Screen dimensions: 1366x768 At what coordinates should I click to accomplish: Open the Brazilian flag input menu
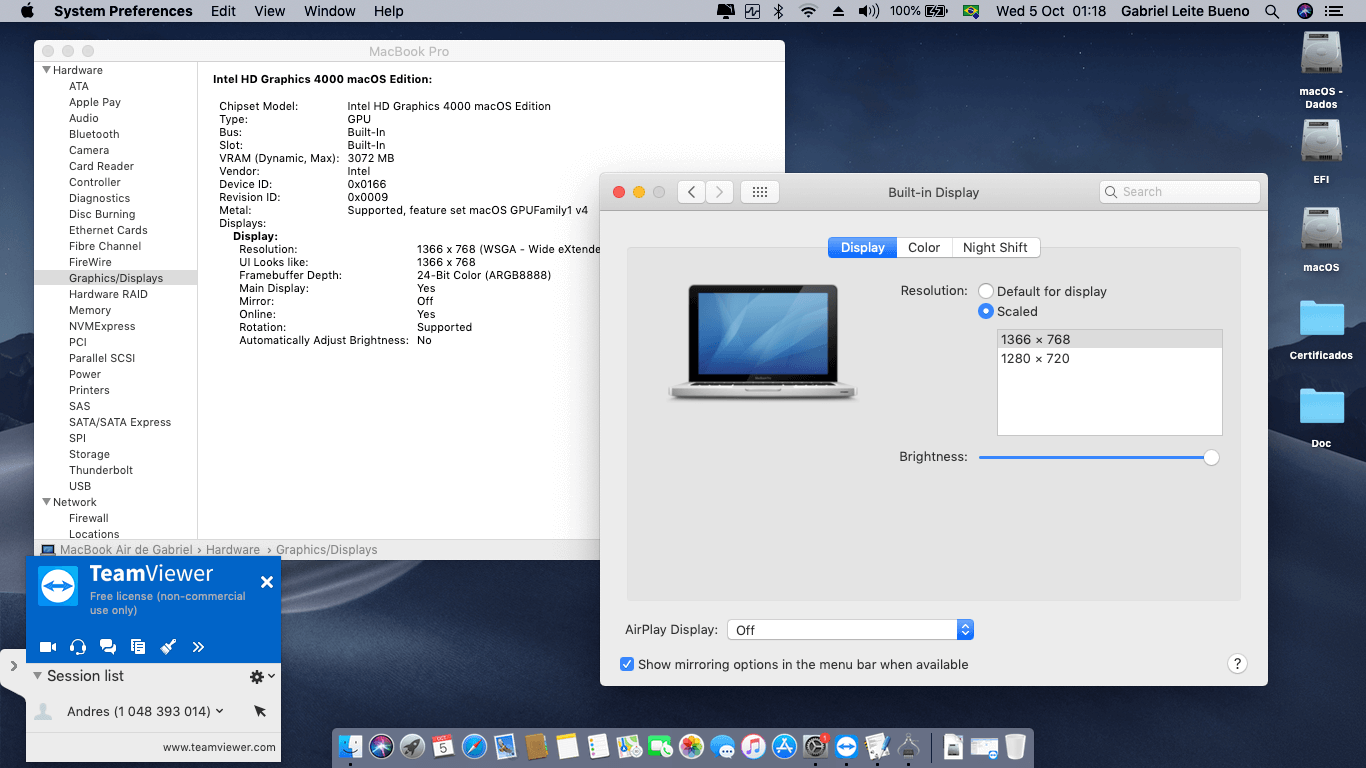[970, 11]
